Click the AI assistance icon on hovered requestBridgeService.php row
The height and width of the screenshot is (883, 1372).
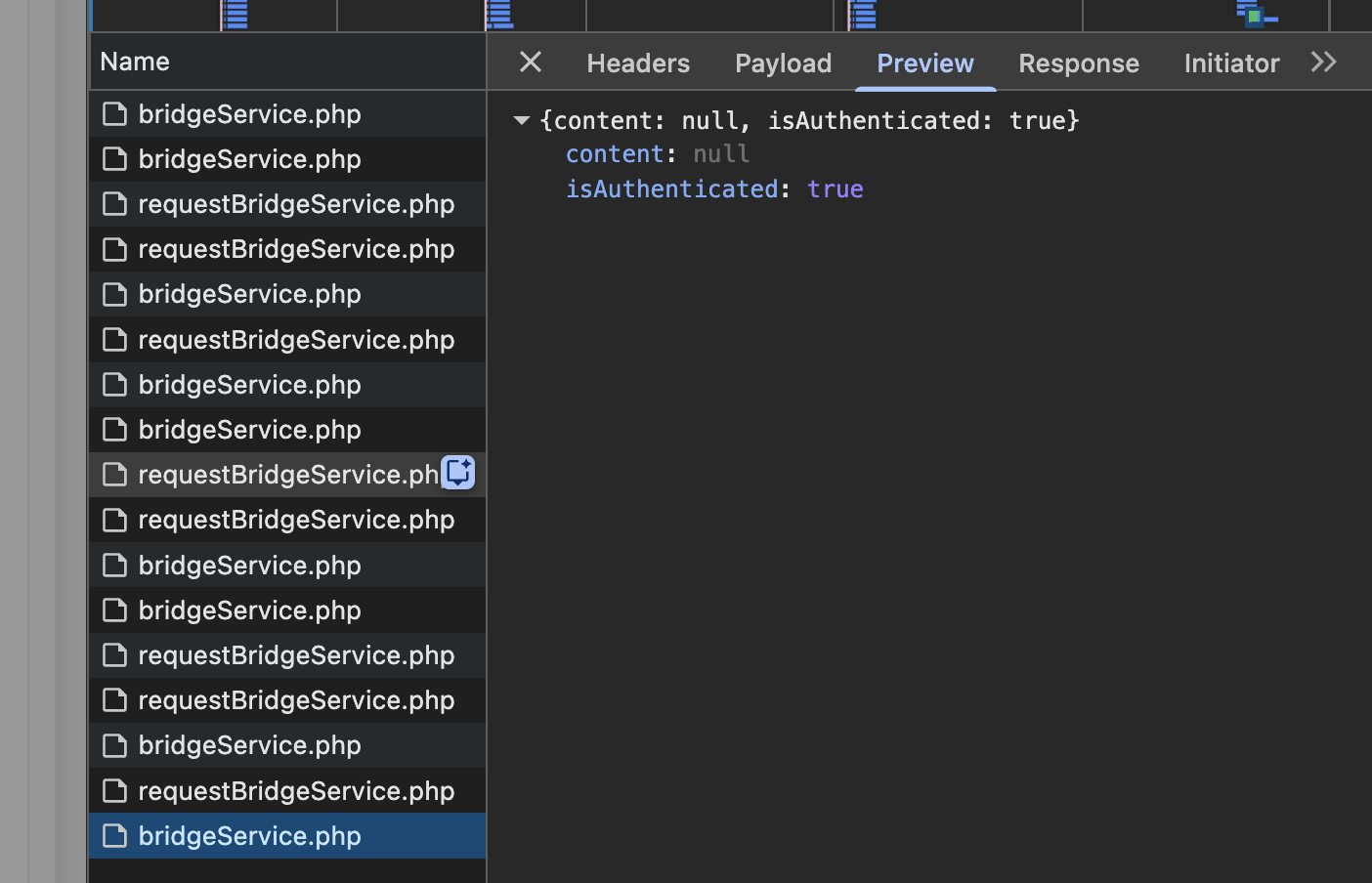click(457, 473)
